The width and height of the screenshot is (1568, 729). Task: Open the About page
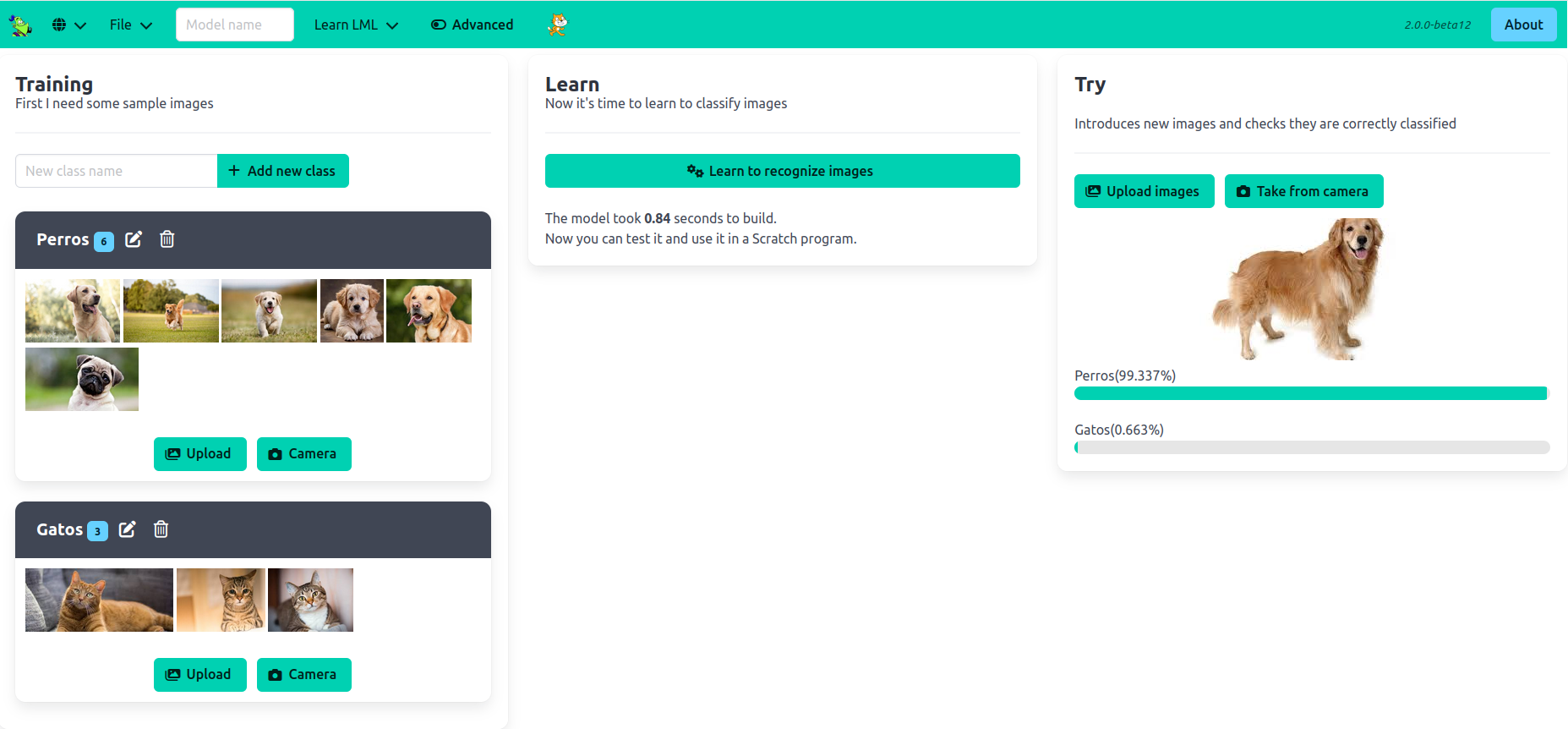coord(1523,25)
